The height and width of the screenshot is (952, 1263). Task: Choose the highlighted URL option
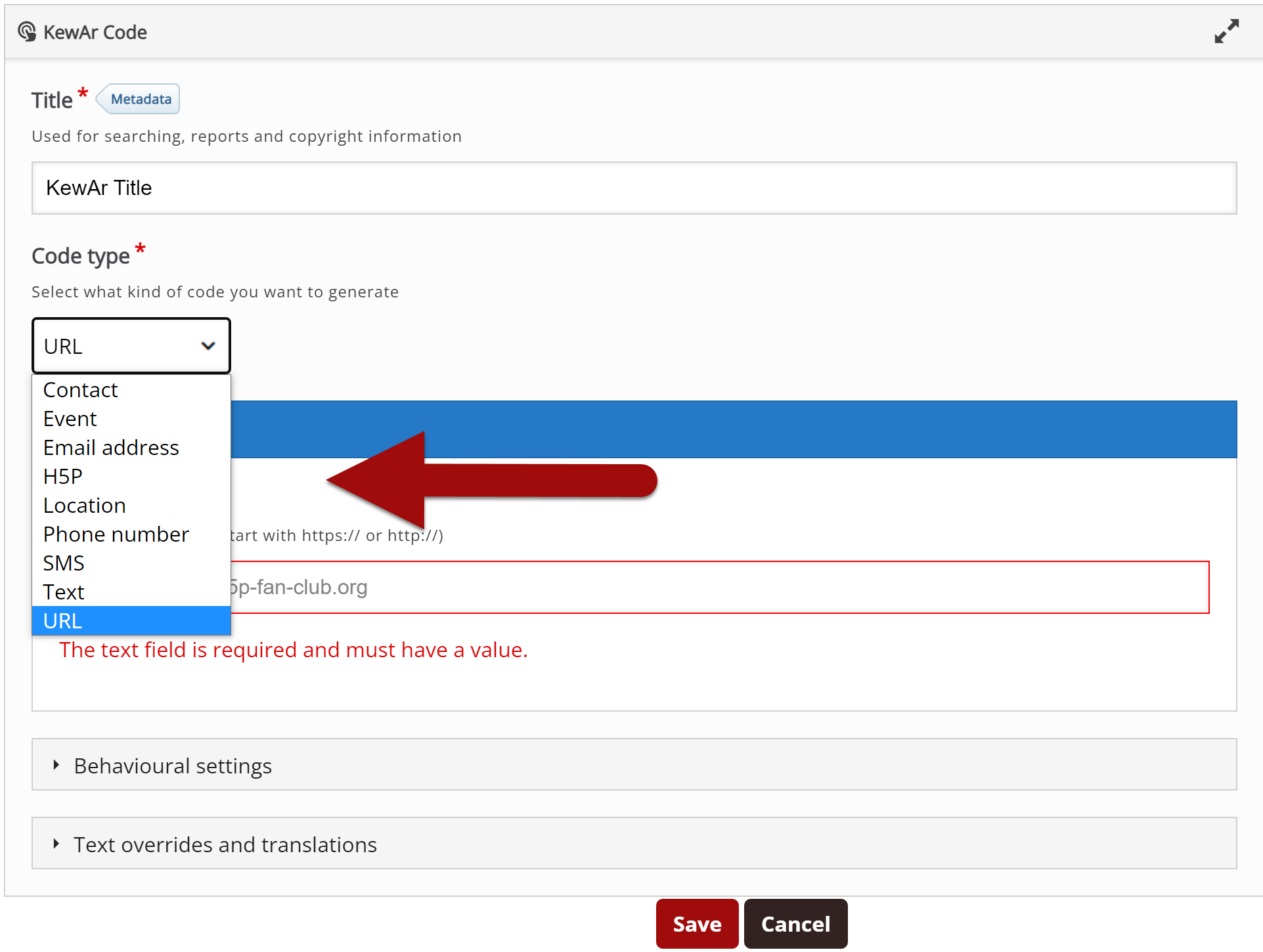(x=63, y=621)
